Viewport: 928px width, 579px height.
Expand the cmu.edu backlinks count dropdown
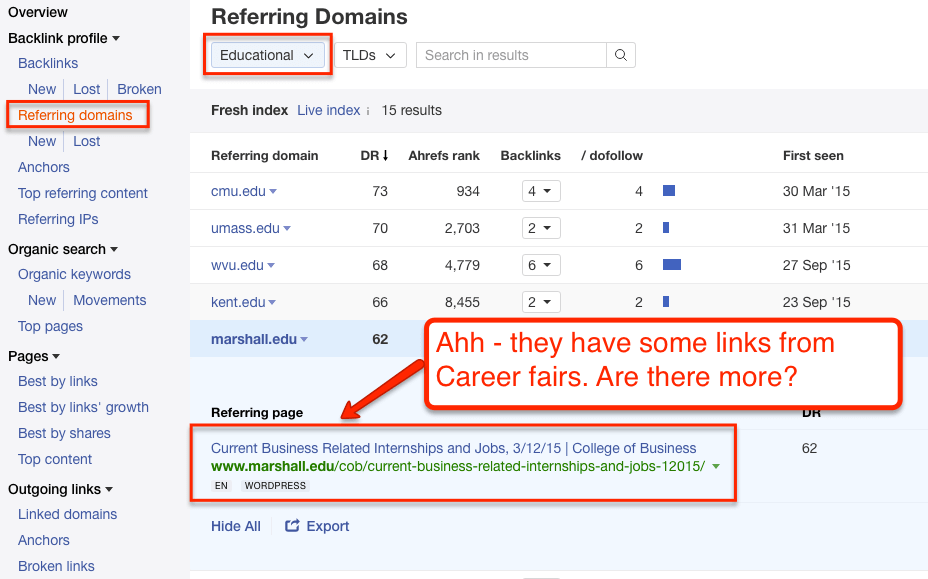[x=541, y=191]
